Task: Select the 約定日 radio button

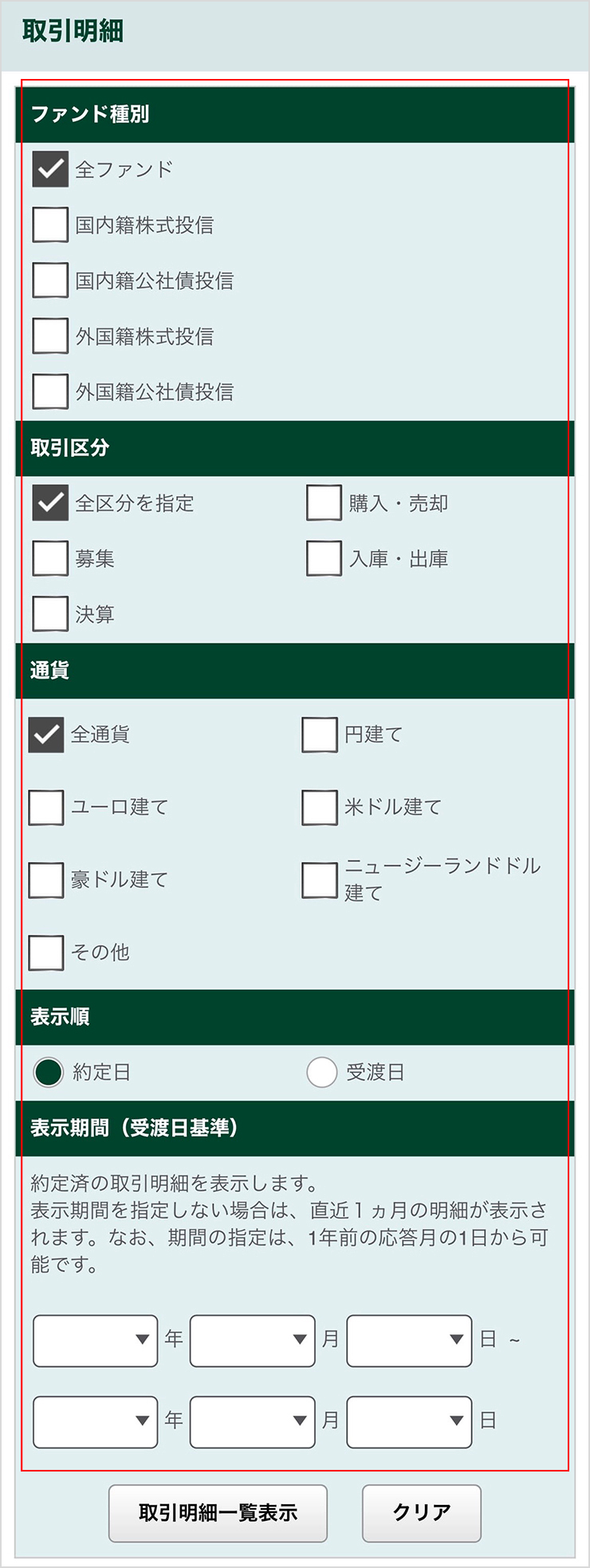Action: click(x=48, y=1073)
